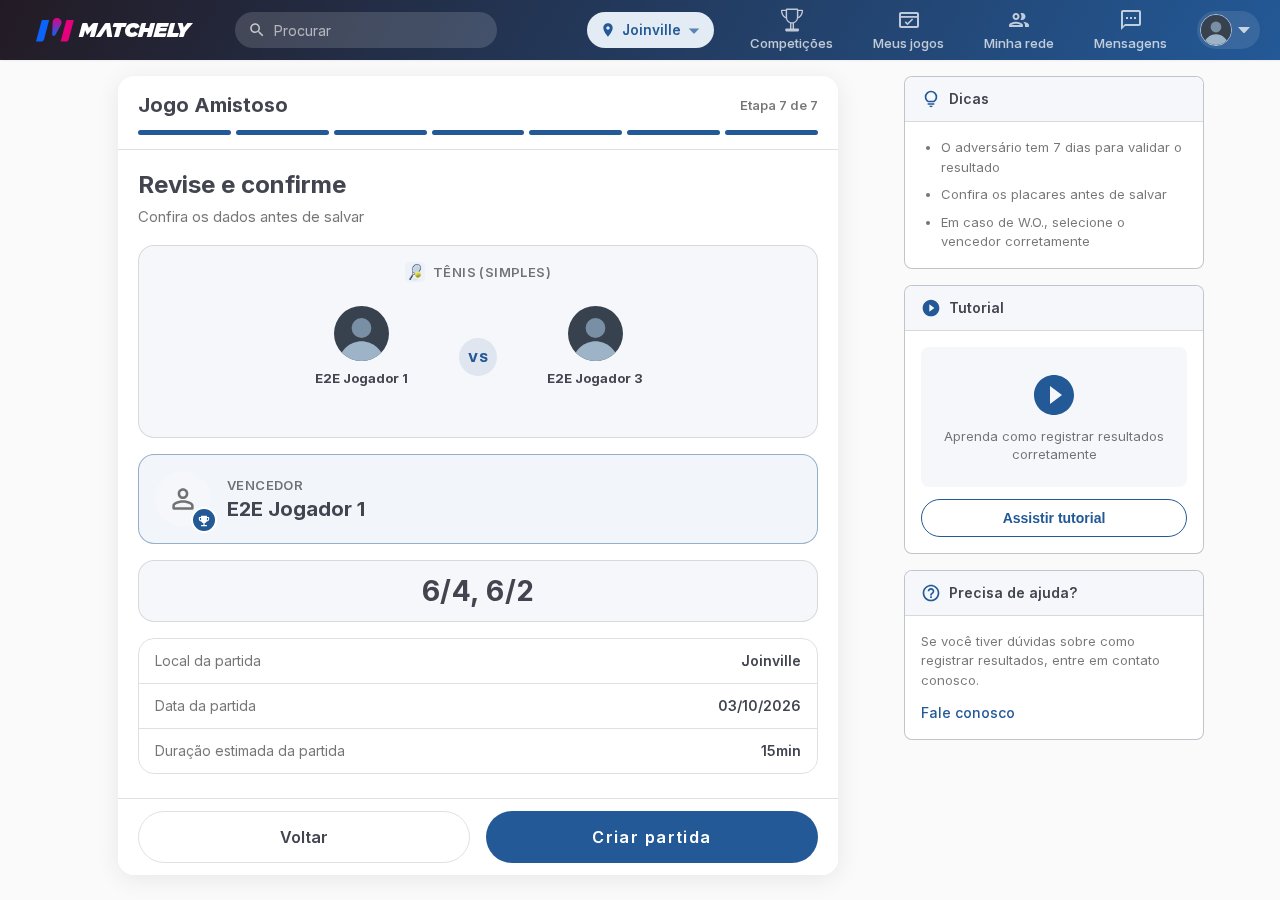This screenshot has width=1280, height=900.
Task: Click the last step progress bar segment
Action: (x=771, y=132)
